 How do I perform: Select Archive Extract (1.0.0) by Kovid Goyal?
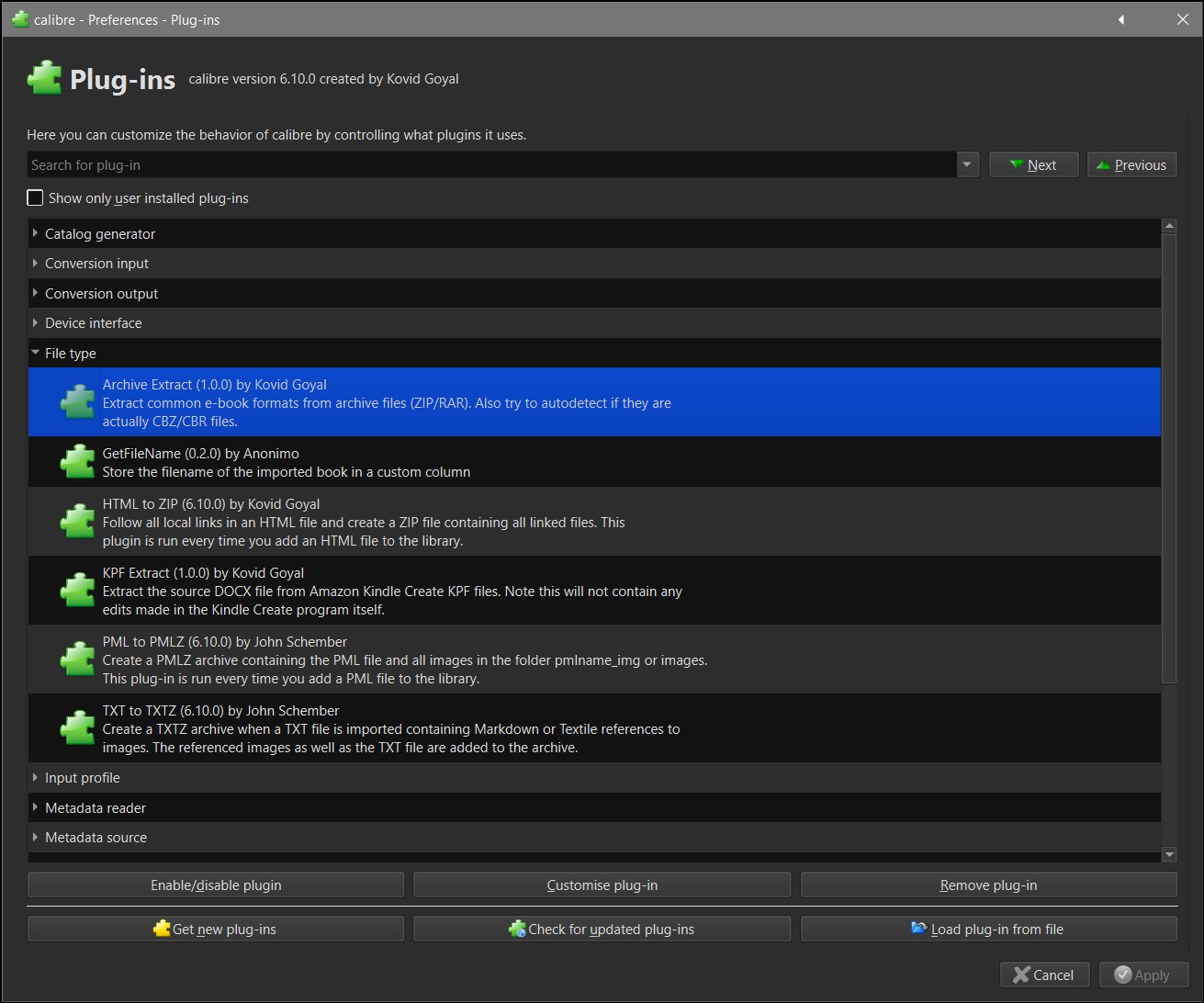point(594,402)
